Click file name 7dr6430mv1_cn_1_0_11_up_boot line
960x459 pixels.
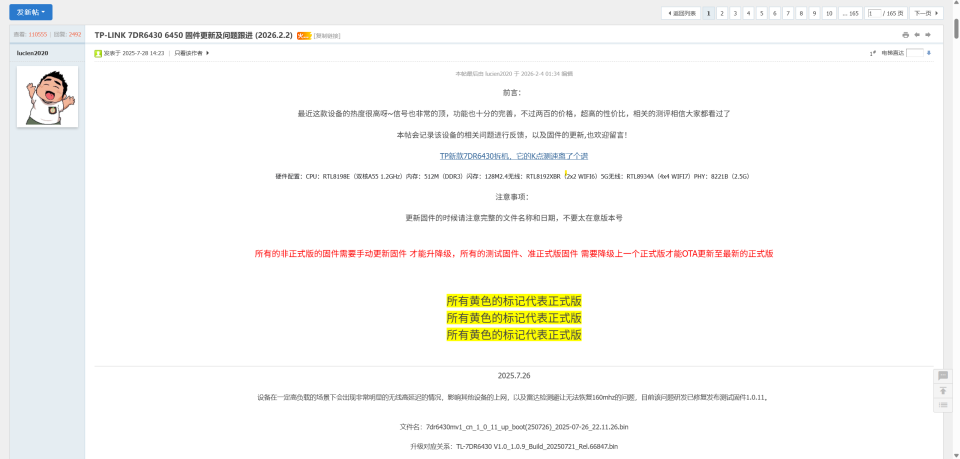tap(514, 427)
